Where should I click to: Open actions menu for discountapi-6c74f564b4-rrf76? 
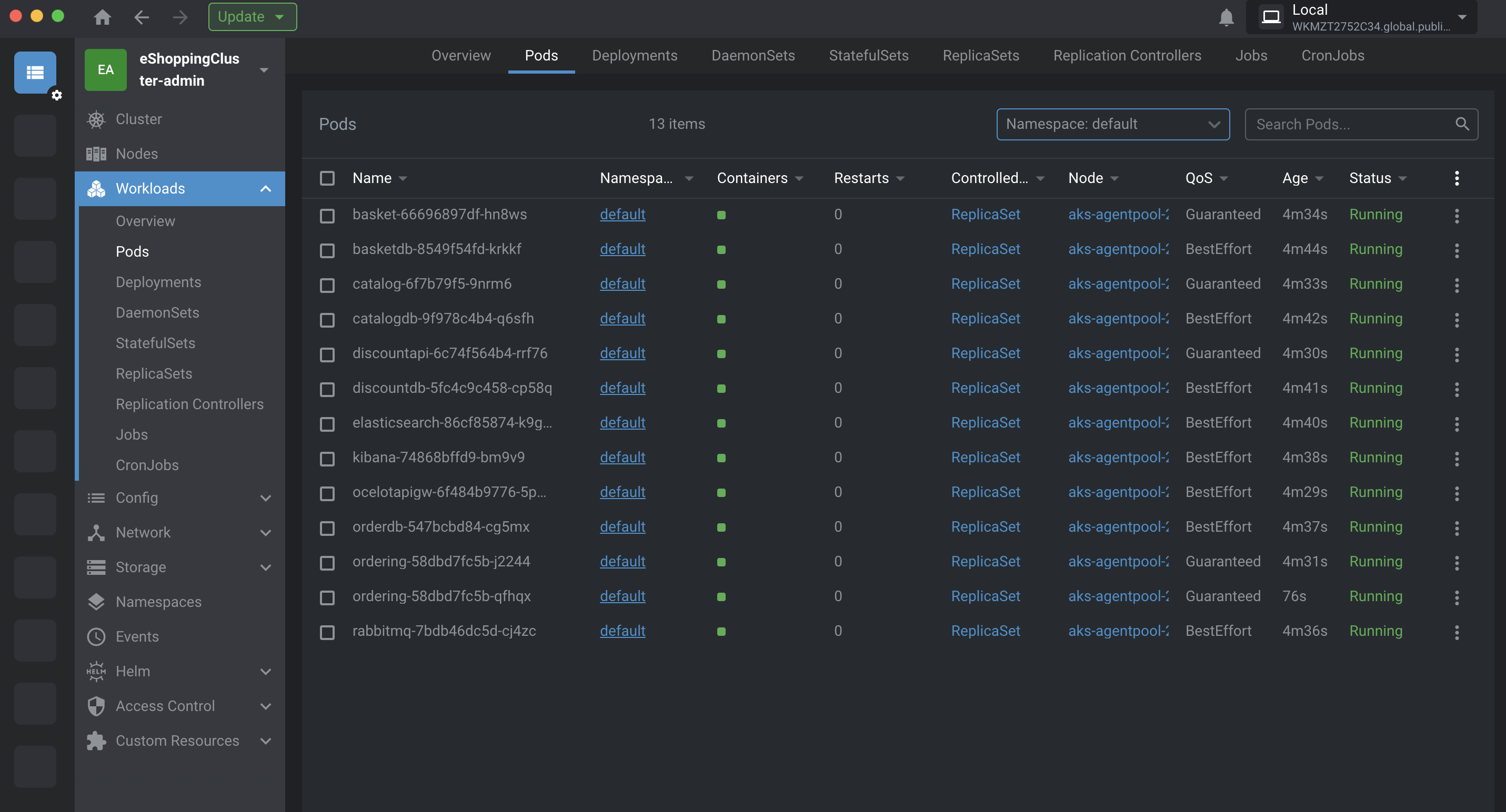click(x=1457, y=354)
